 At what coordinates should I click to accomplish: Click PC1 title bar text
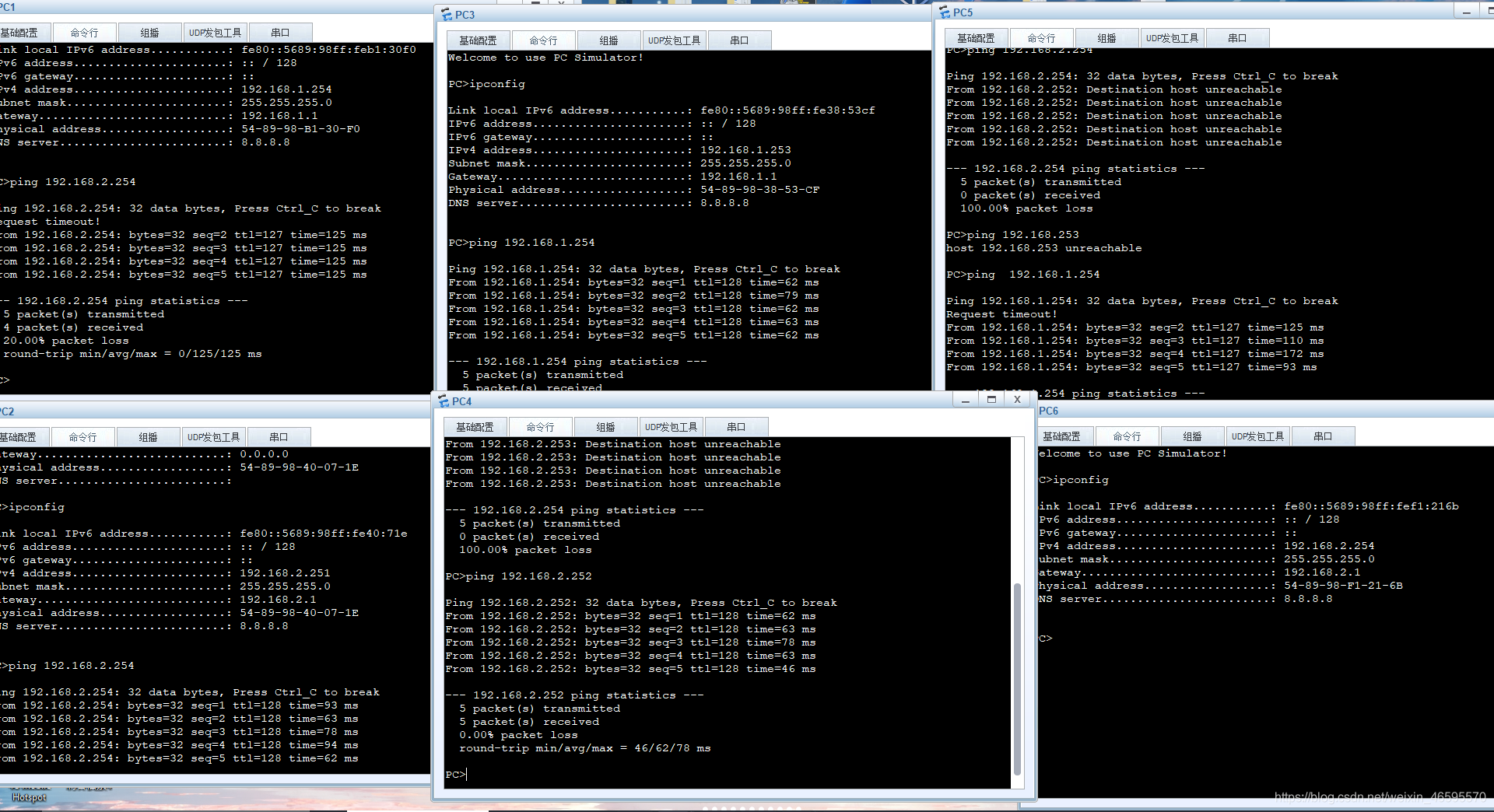click(x=8, y=7)
